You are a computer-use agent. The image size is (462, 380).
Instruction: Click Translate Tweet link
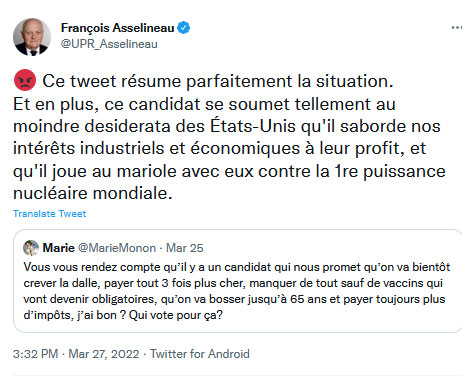(49, 214)
